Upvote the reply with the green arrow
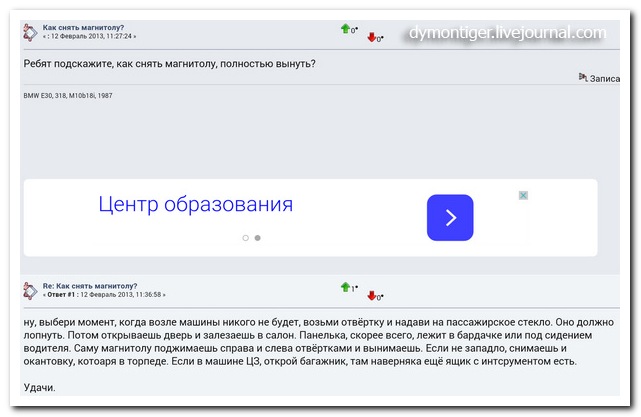The height and width of the screenshot is (417, 641). [x=345, y=287]
